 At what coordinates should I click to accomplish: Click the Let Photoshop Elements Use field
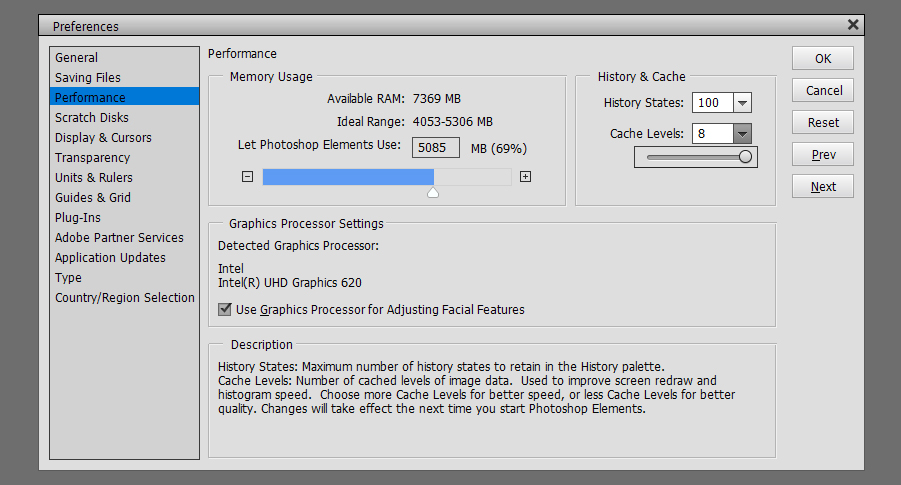tap(436, 148)
